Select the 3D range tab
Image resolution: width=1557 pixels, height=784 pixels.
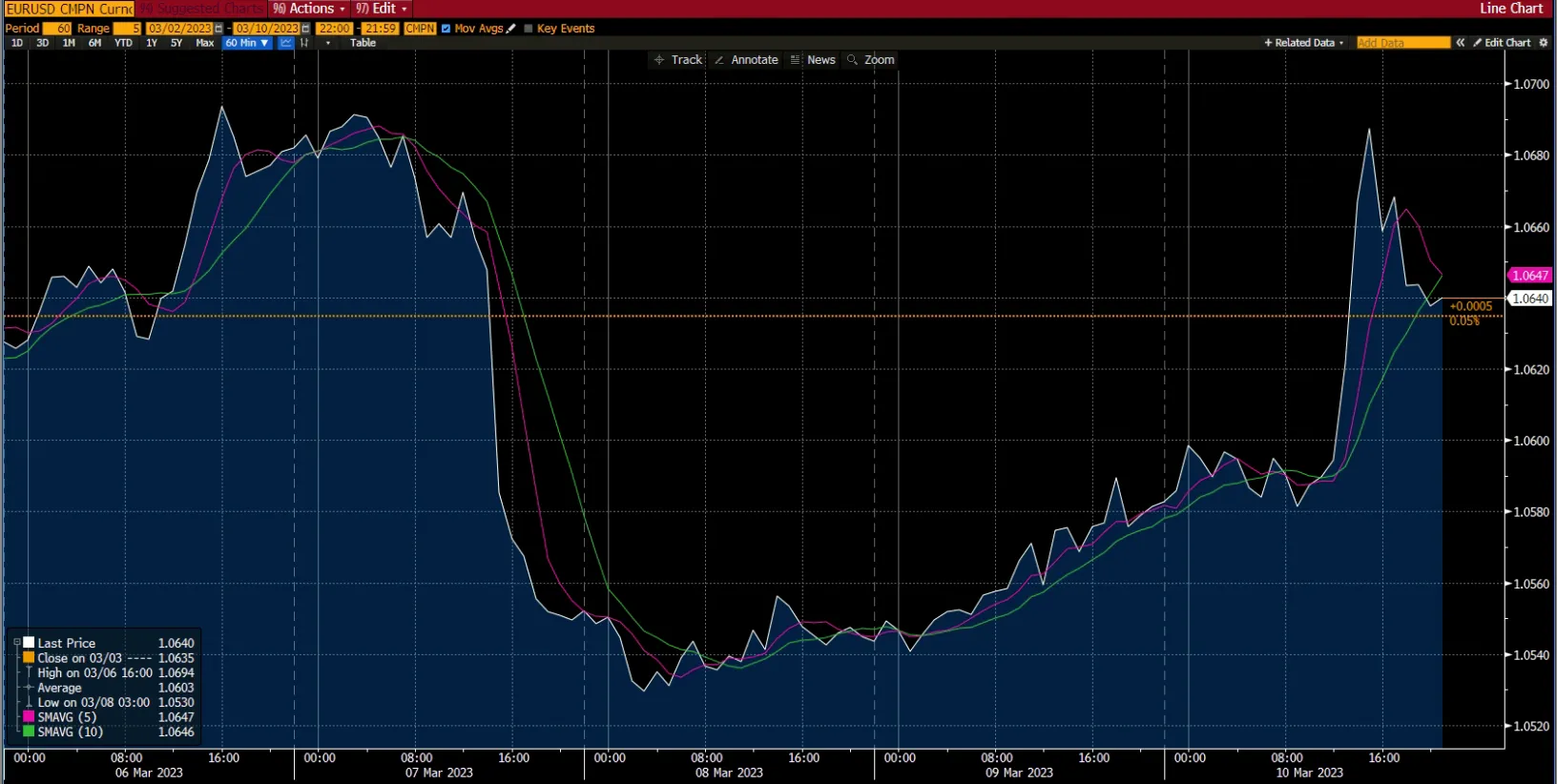[43, 43]
